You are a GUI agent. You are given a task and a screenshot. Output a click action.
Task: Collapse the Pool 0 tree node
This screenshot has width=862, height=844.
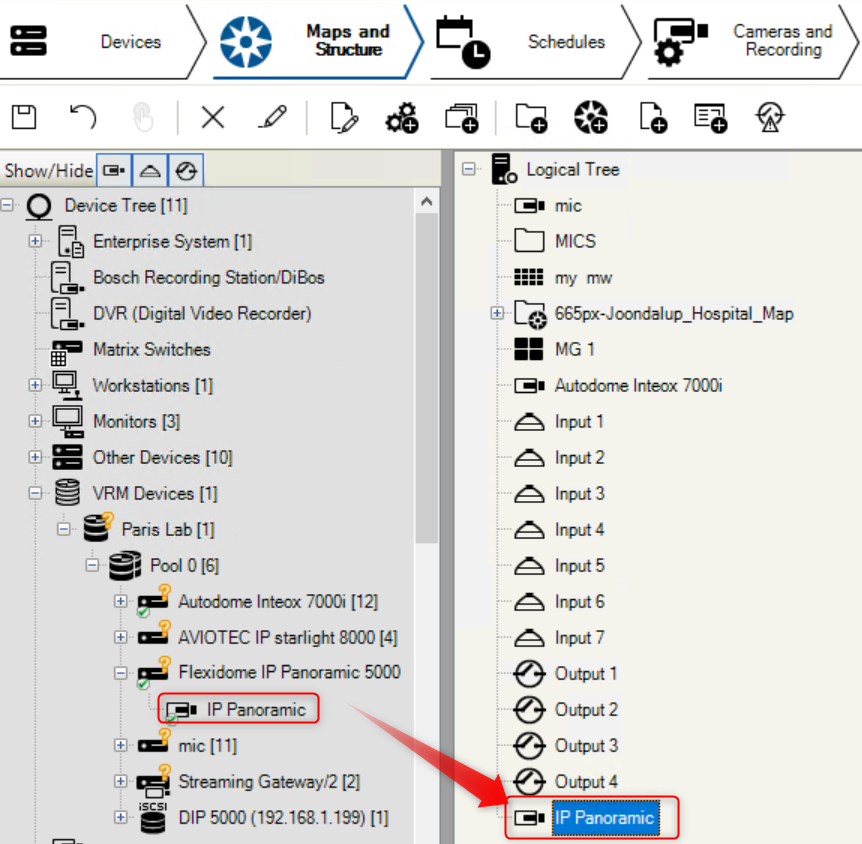coord(93,566)
